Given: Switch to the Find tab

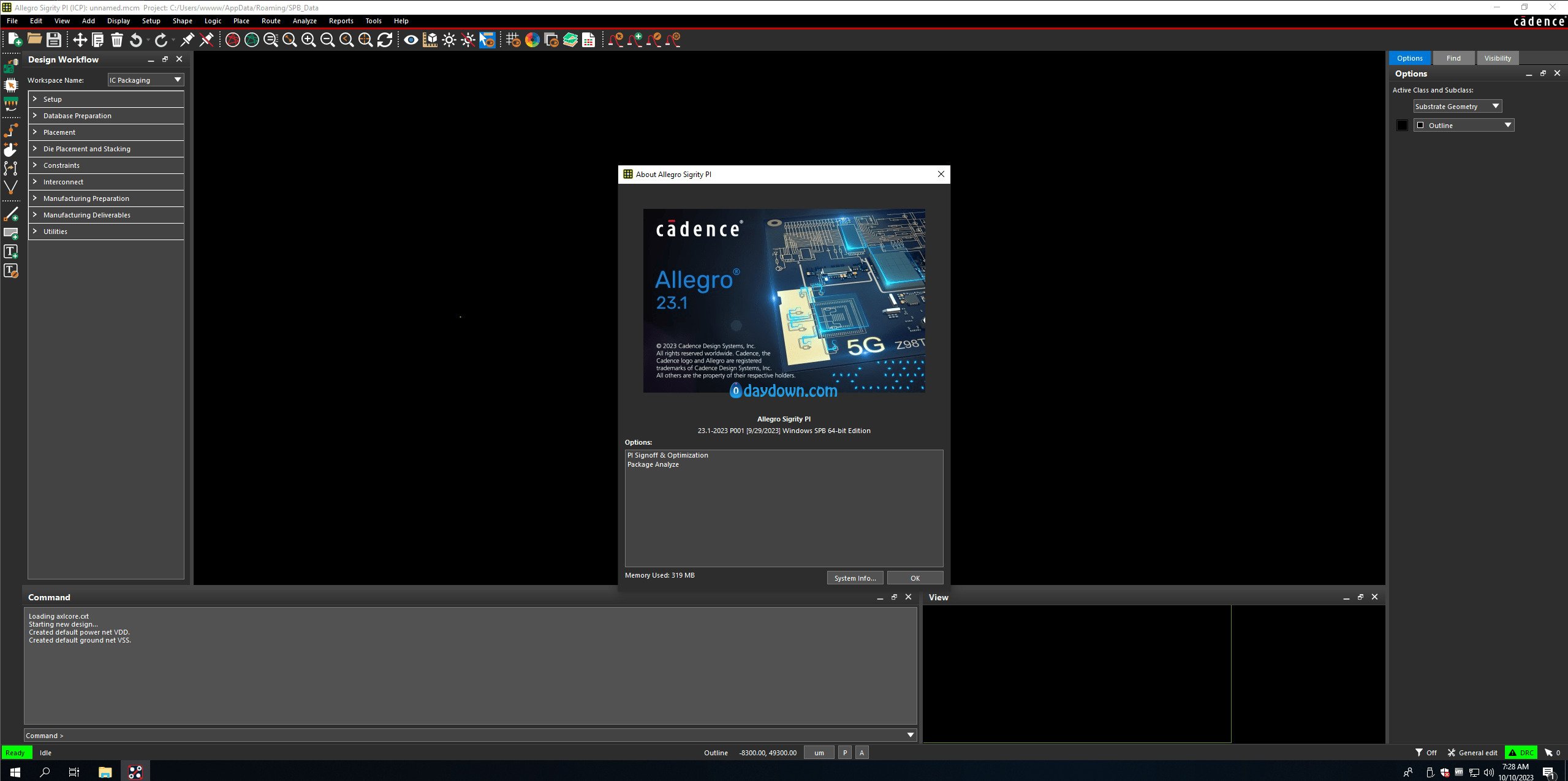Looking at the screenshot, I should coord(1453,58).
